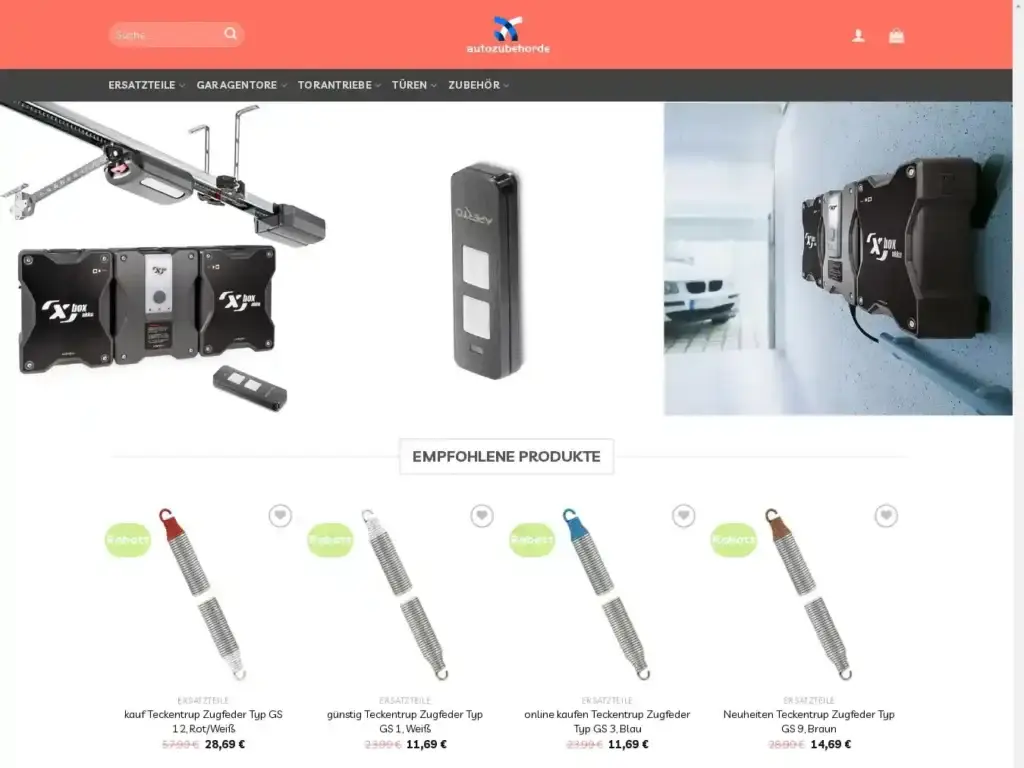The image size is (1024, 768).
Task: Toggle wishlist heart for GS 3 Blau spring
Action: 684,516
